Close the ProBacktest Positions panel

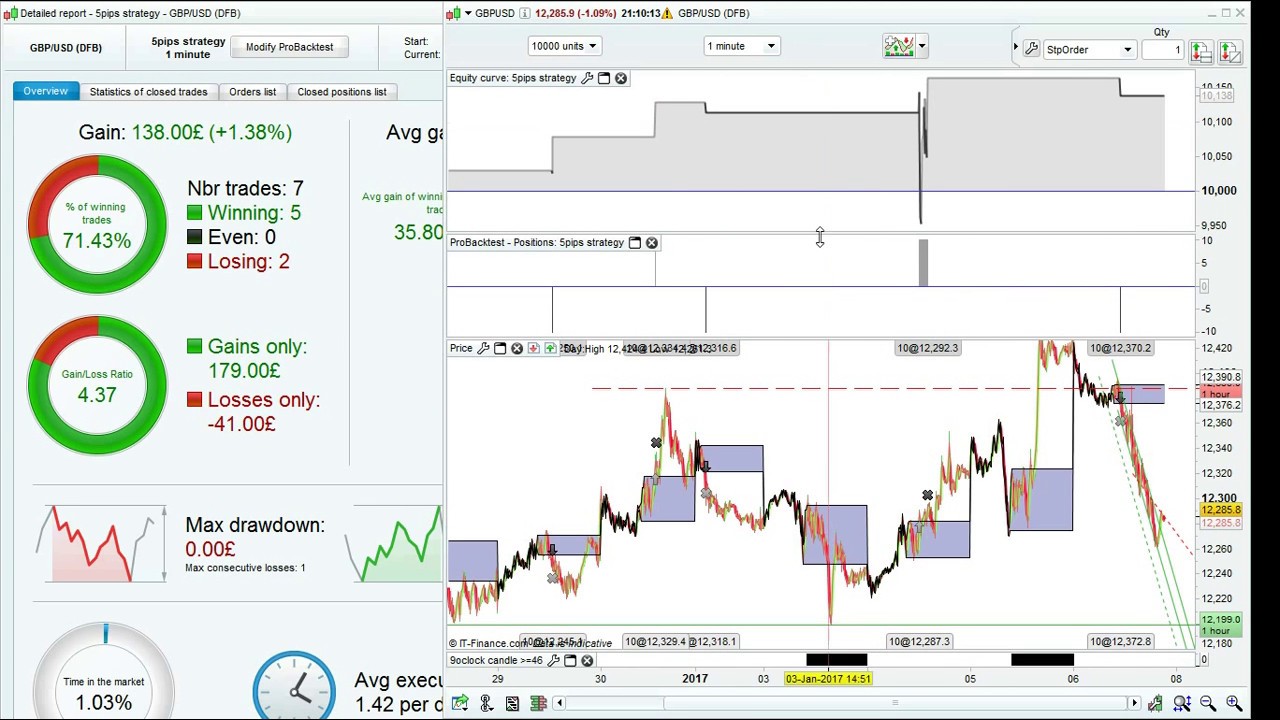(652, 242)
